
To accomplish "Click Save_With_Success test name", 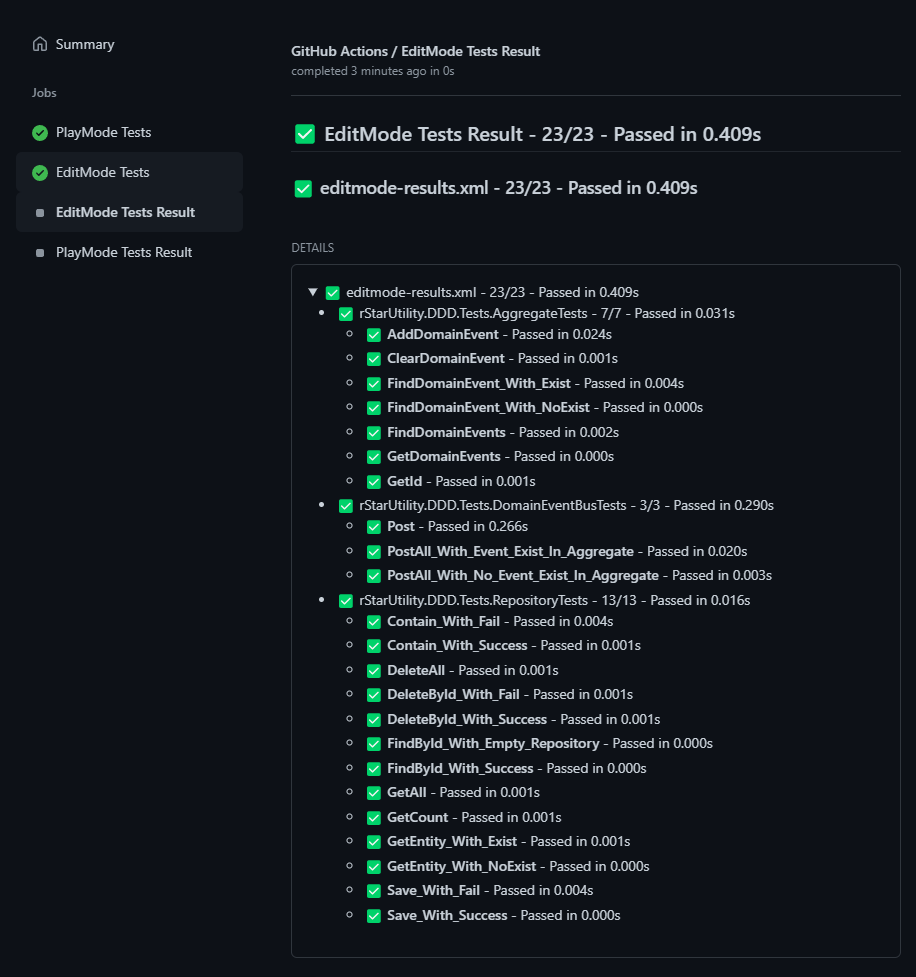I will tap(447, 915).
